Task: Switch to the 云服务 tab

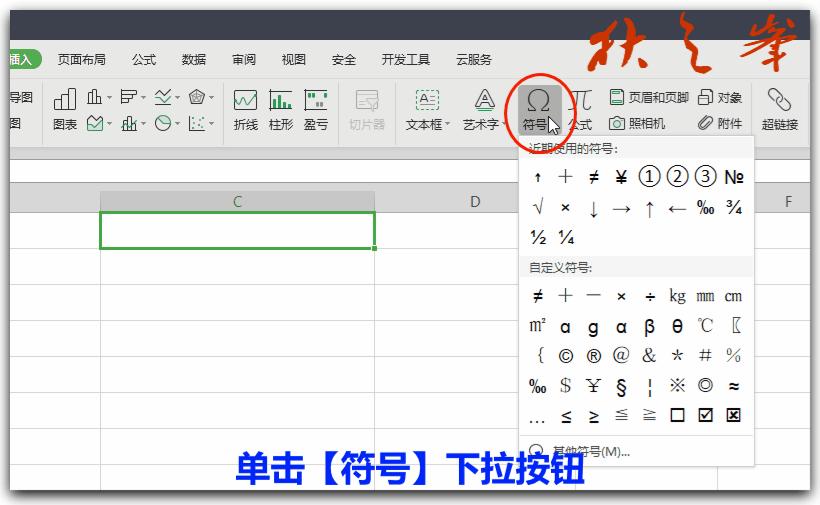Action: pyautogui.click(x=474, y=60)
